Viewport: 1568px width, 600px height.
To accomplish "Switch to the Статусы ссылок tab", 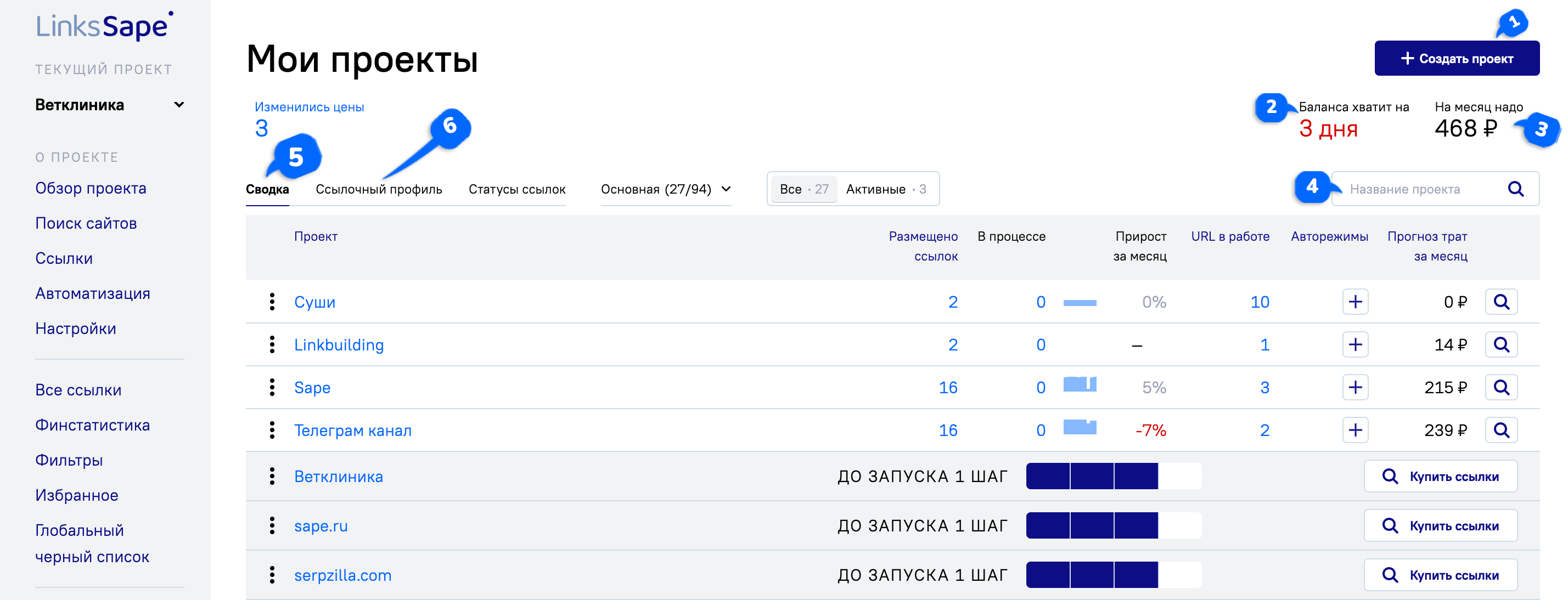I will click(x=517, y=189).
